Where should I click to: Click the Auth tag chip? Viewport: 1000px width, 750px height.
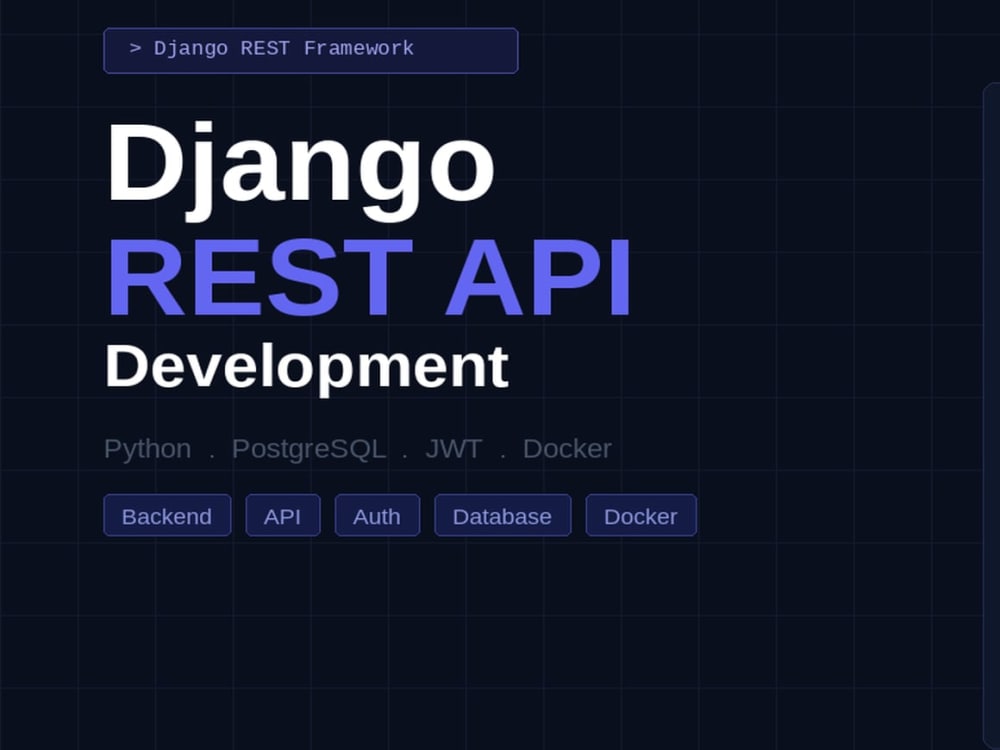point(377,515)
